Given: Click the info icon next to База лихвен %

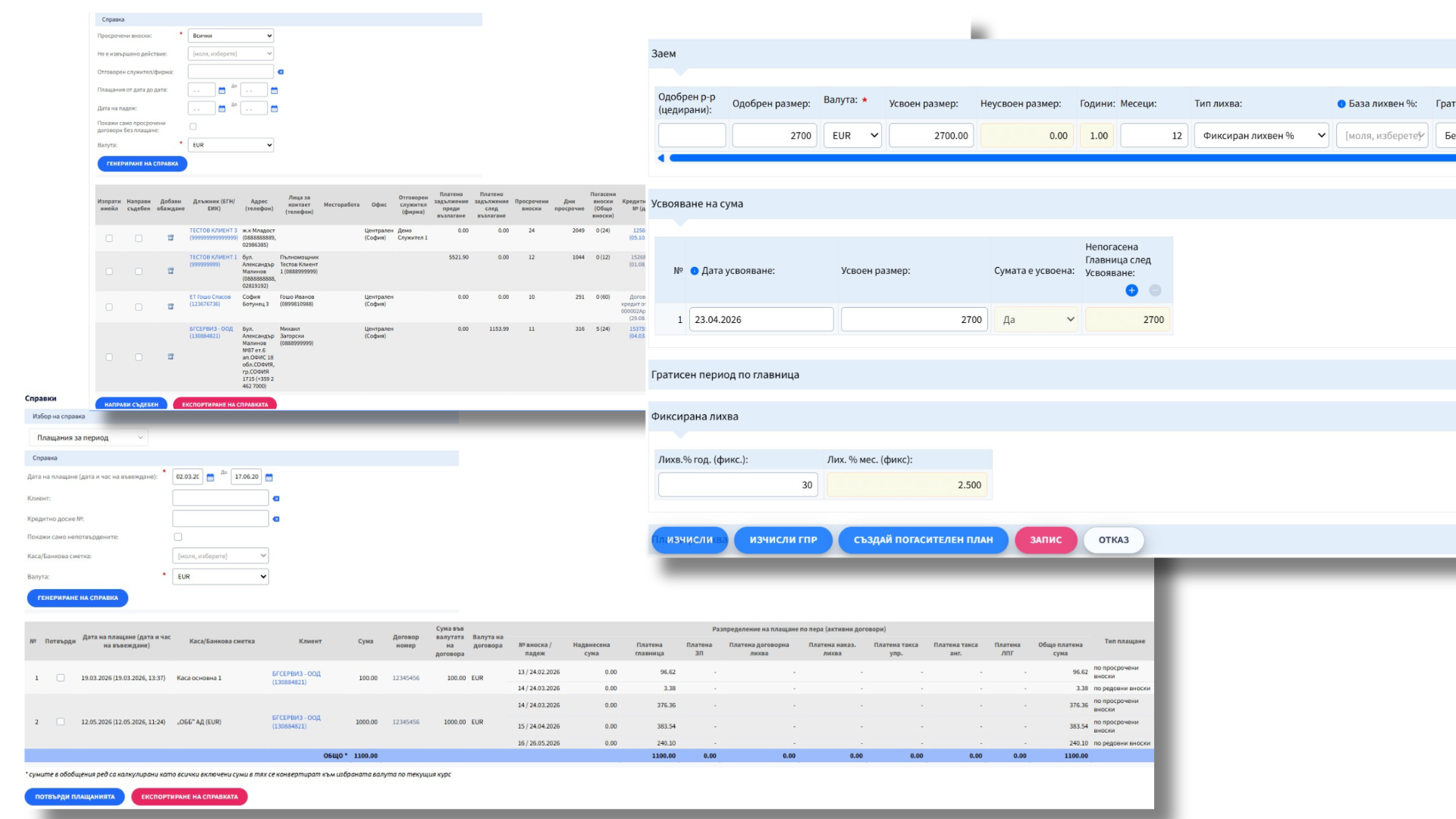Looking at the screenshot, I should [1341, 104].
